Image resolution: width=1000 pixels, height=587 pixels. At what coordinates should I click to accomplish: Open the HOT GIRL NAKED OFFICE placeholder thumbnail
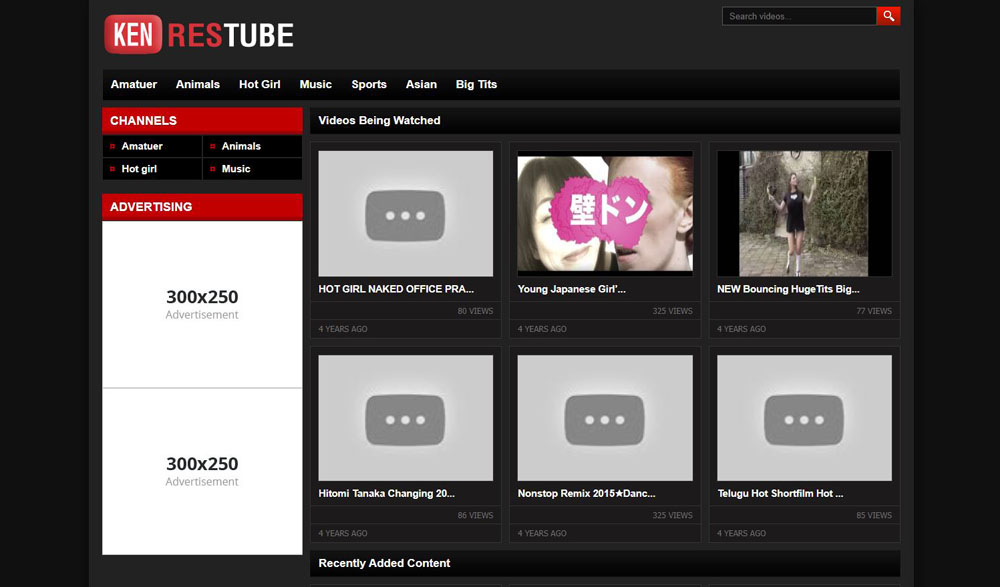pos(406,214)
